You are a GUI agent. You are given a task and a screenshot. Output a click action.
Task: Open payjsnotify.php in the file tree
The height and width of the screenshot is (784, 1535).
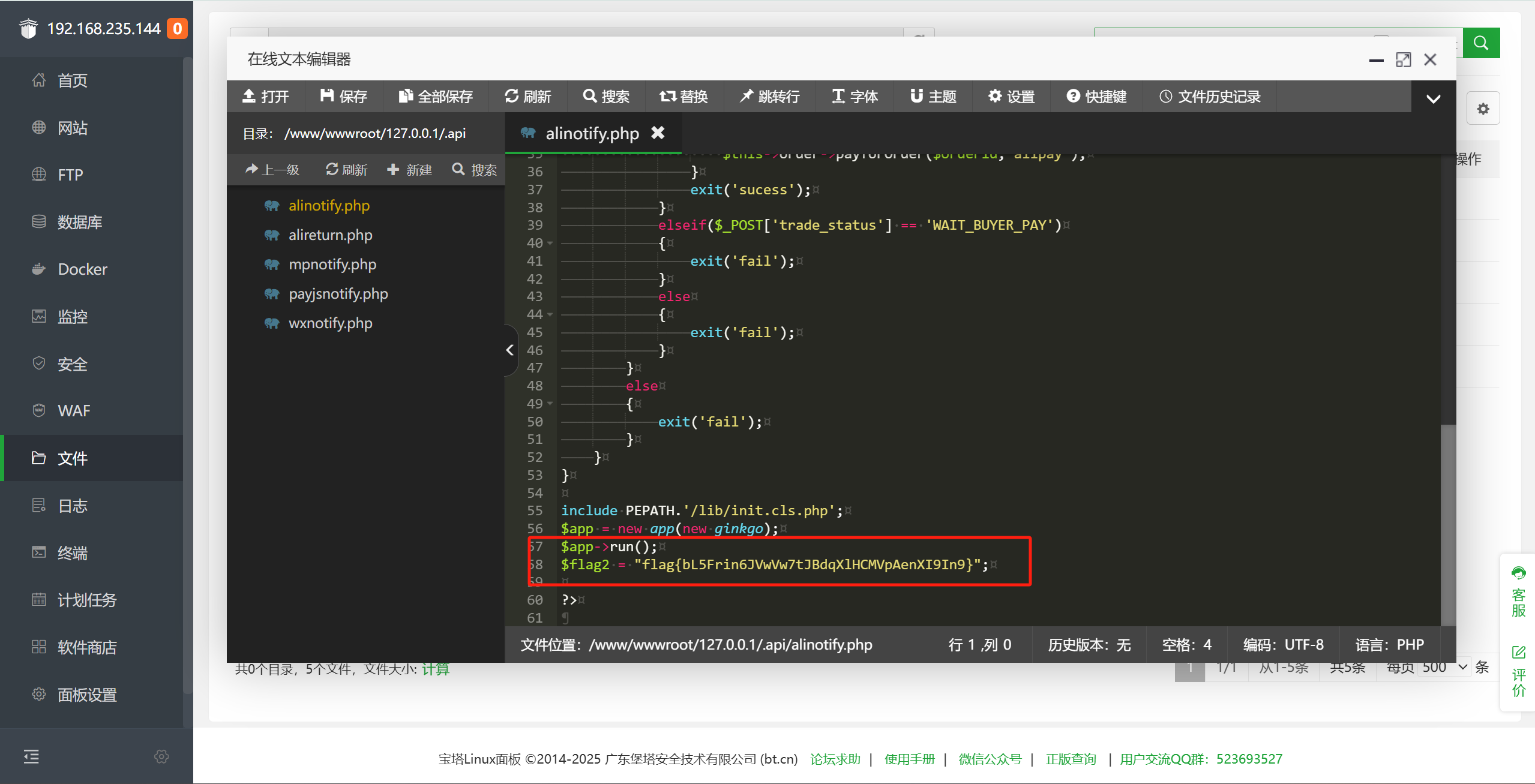pyautogui.click(x=338, y=293)
